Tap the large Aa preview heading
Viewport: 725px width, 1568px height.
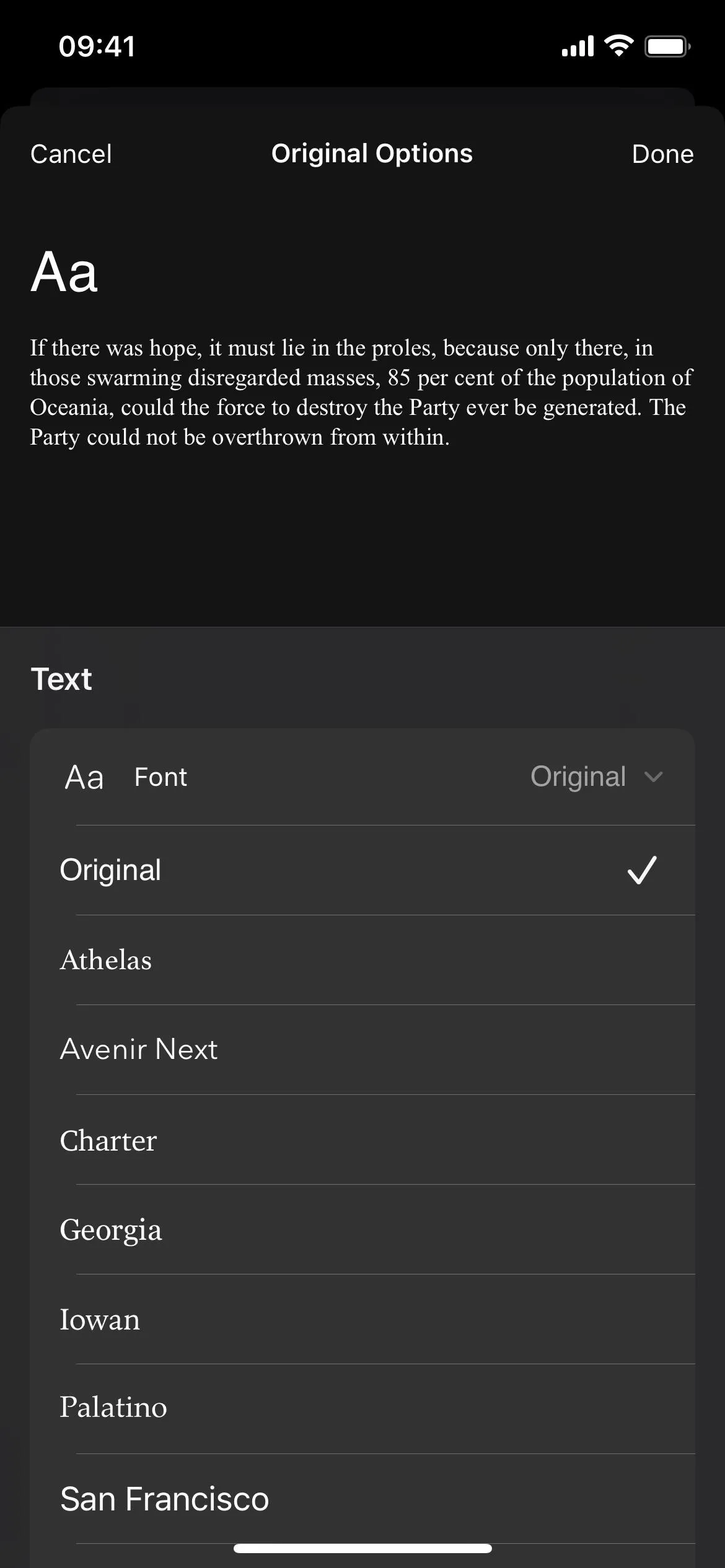pyautogui.click(x=64, y=271)
